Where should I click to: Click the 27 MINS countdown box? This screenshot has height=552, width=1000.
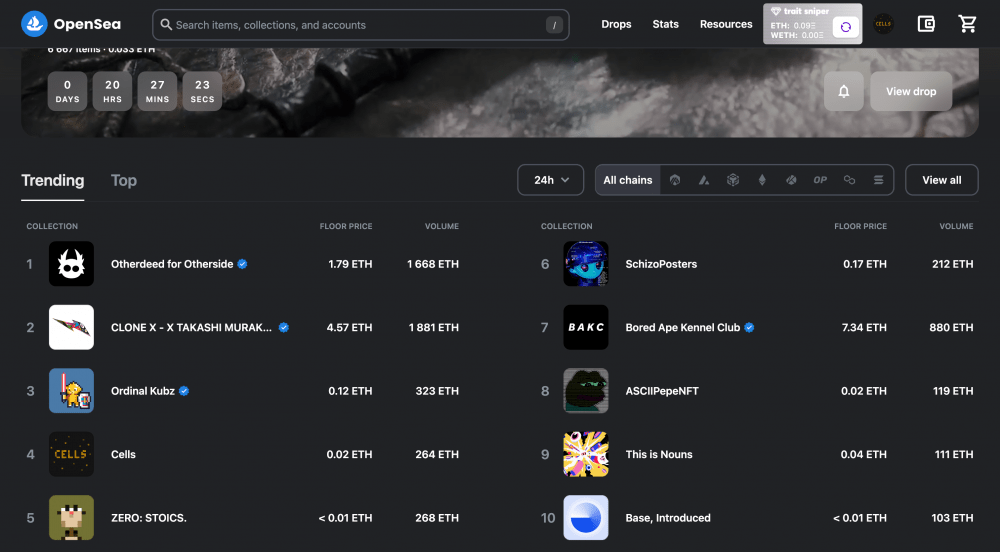(x=157, y=91)
